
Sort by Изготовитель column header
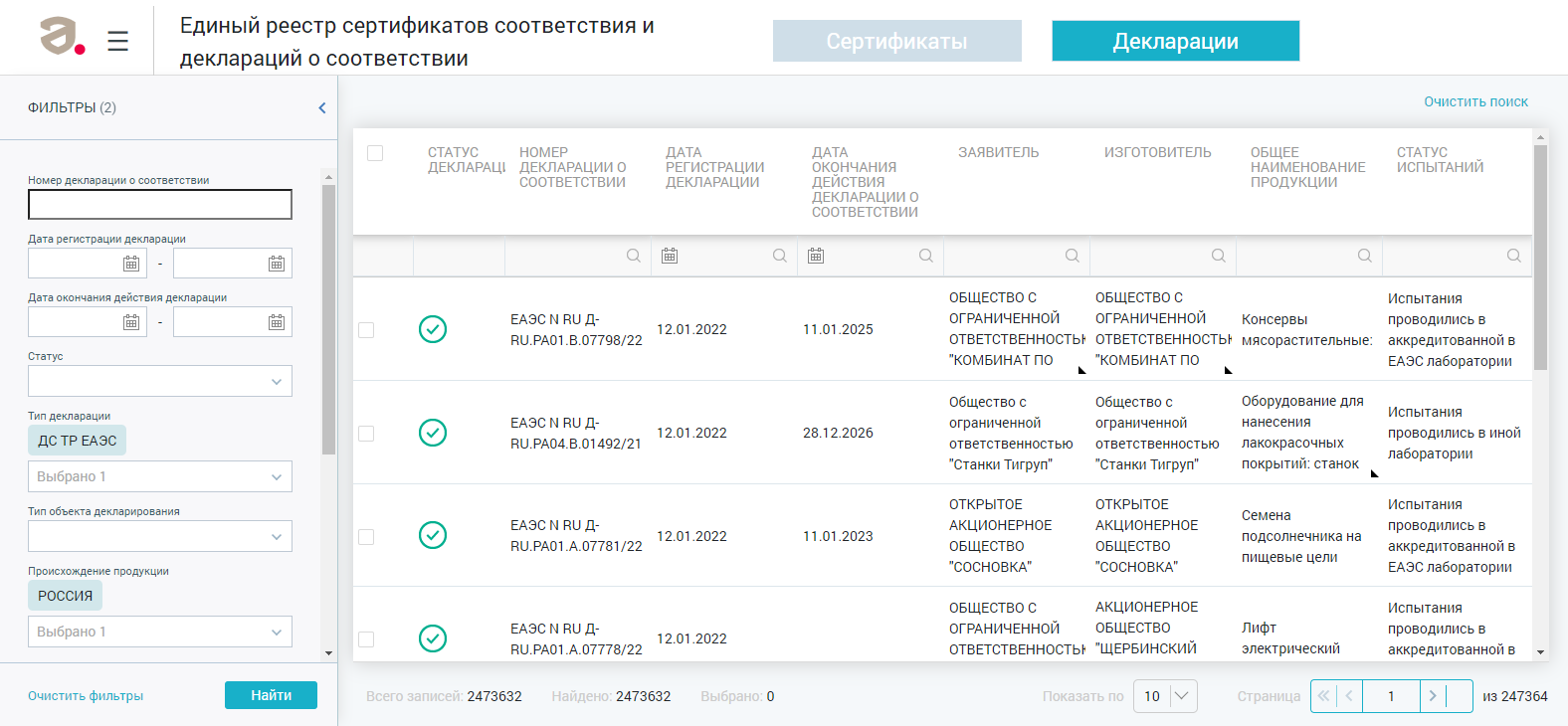point(1158,152)
